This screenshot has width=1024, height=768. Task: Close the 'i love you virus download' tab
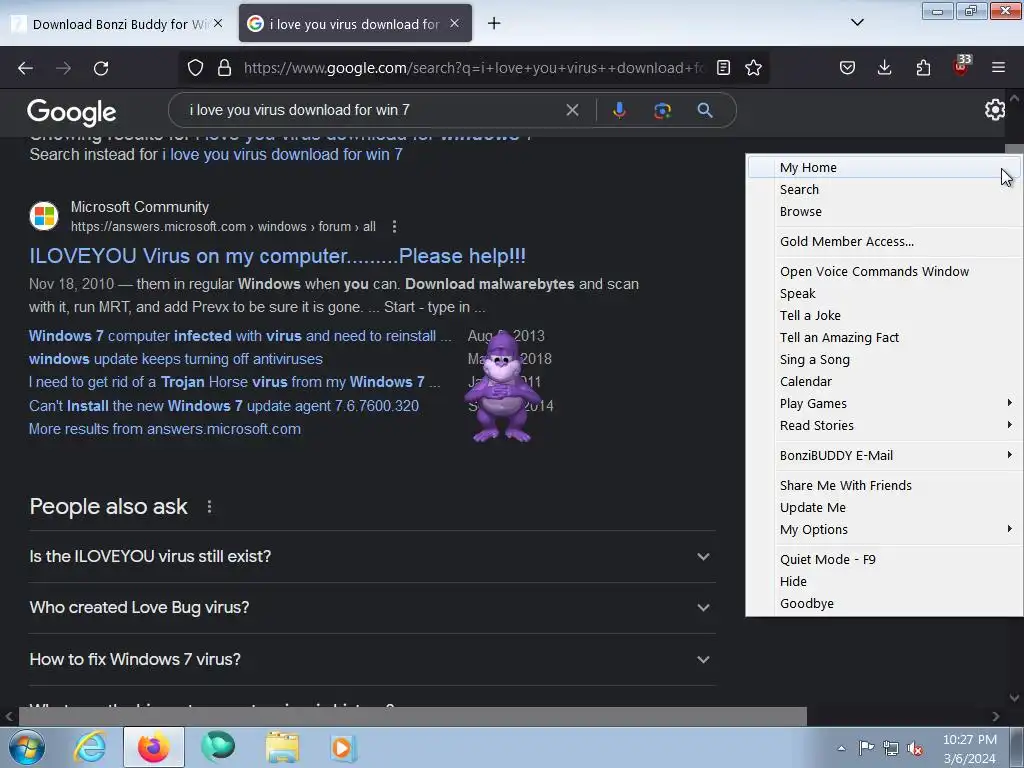coord(455,24)
